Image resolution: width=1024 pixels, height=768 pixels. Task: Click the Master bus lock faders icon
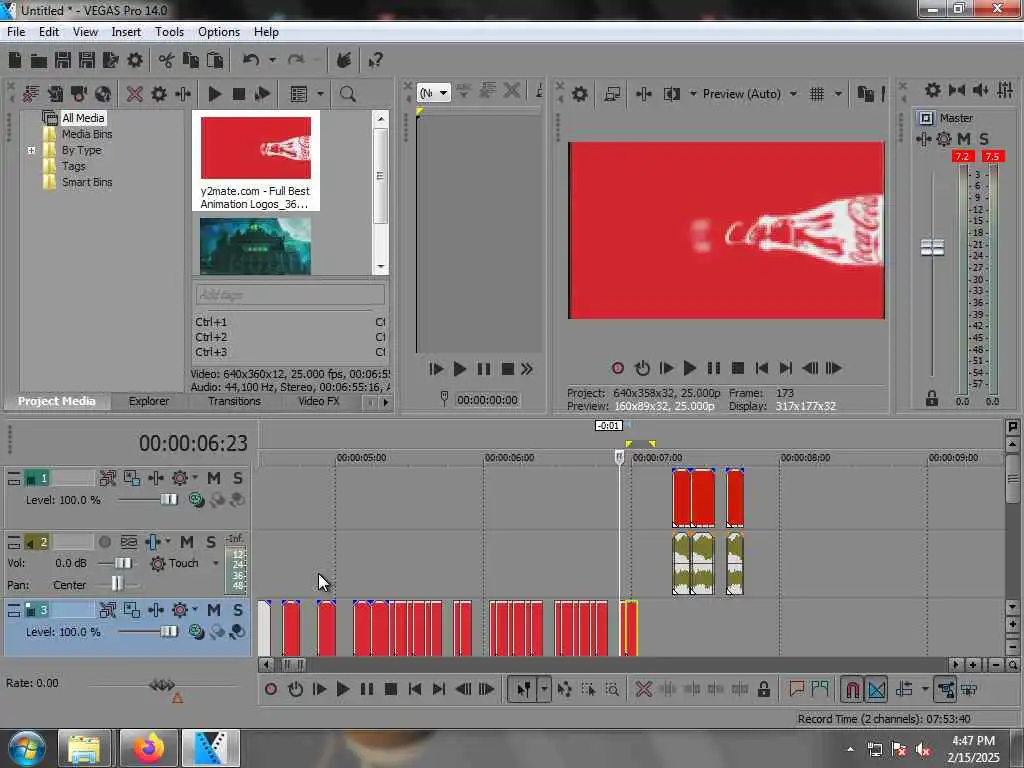932,398
